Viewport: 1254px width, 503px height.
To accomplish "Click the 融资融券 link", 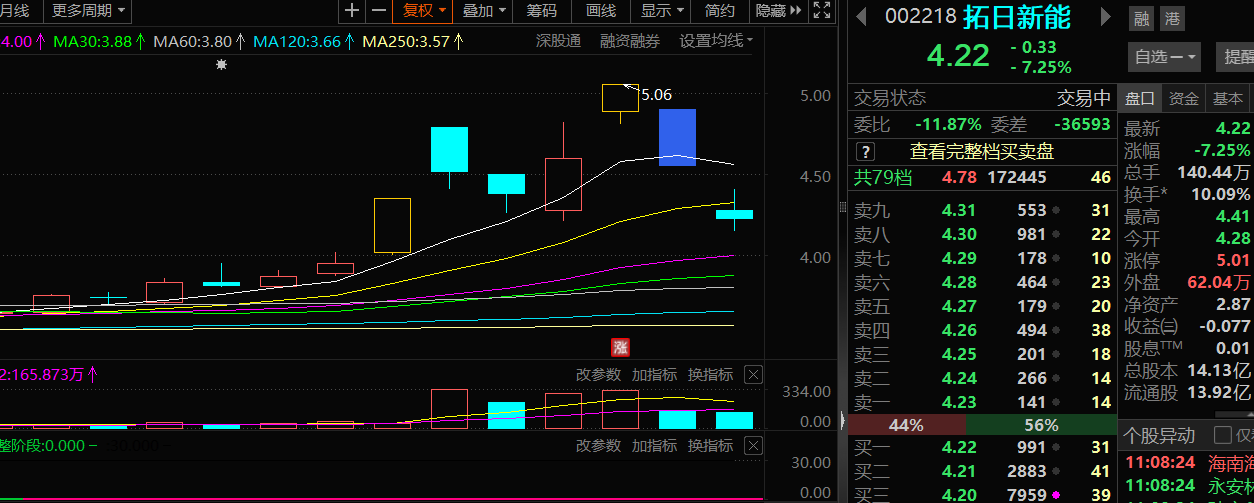I will (x=630, y=41).
